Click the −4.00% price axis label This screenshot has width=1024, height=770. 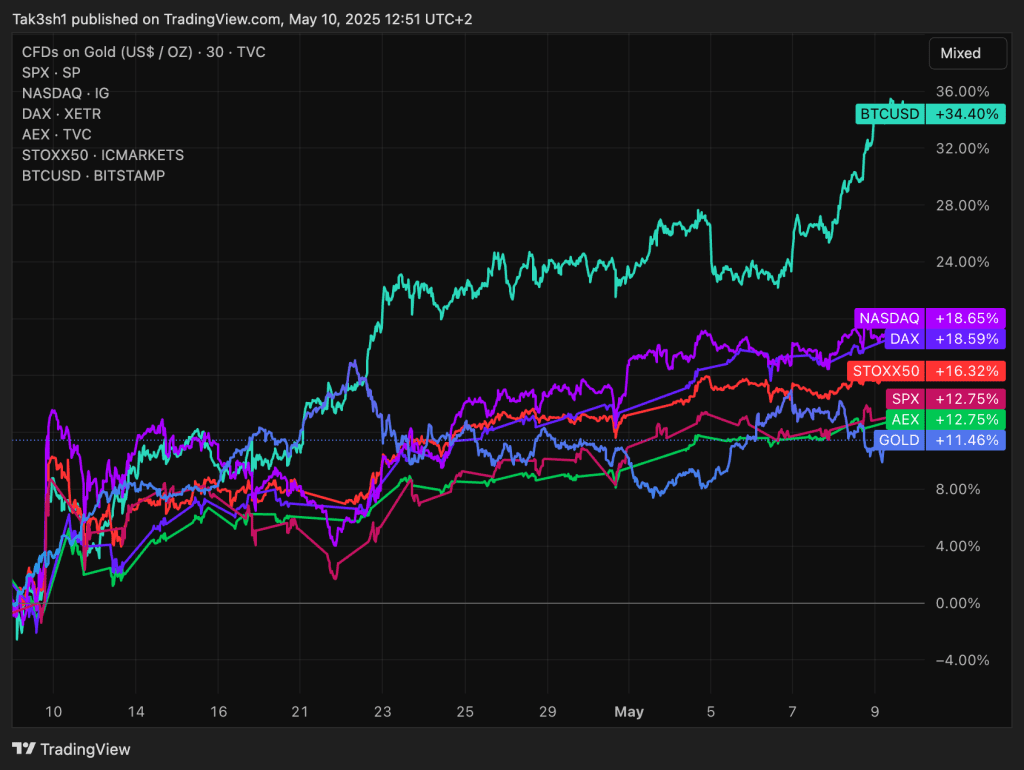tap(962, 660)
